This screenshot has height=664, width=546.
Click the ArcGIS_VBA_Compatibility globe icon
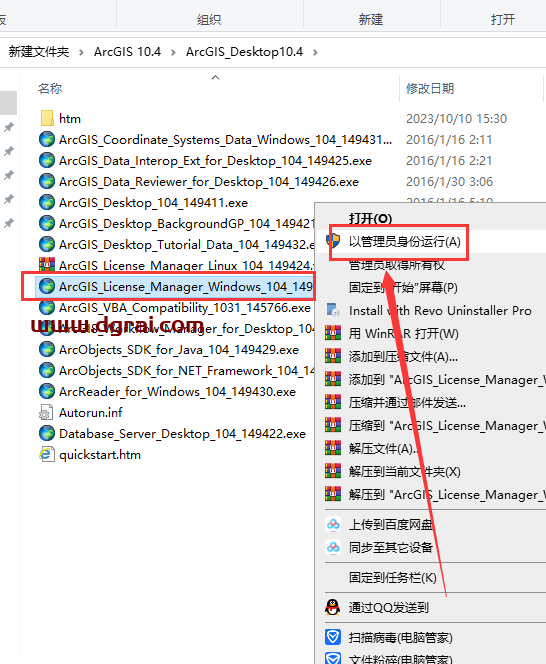(47, 307)
